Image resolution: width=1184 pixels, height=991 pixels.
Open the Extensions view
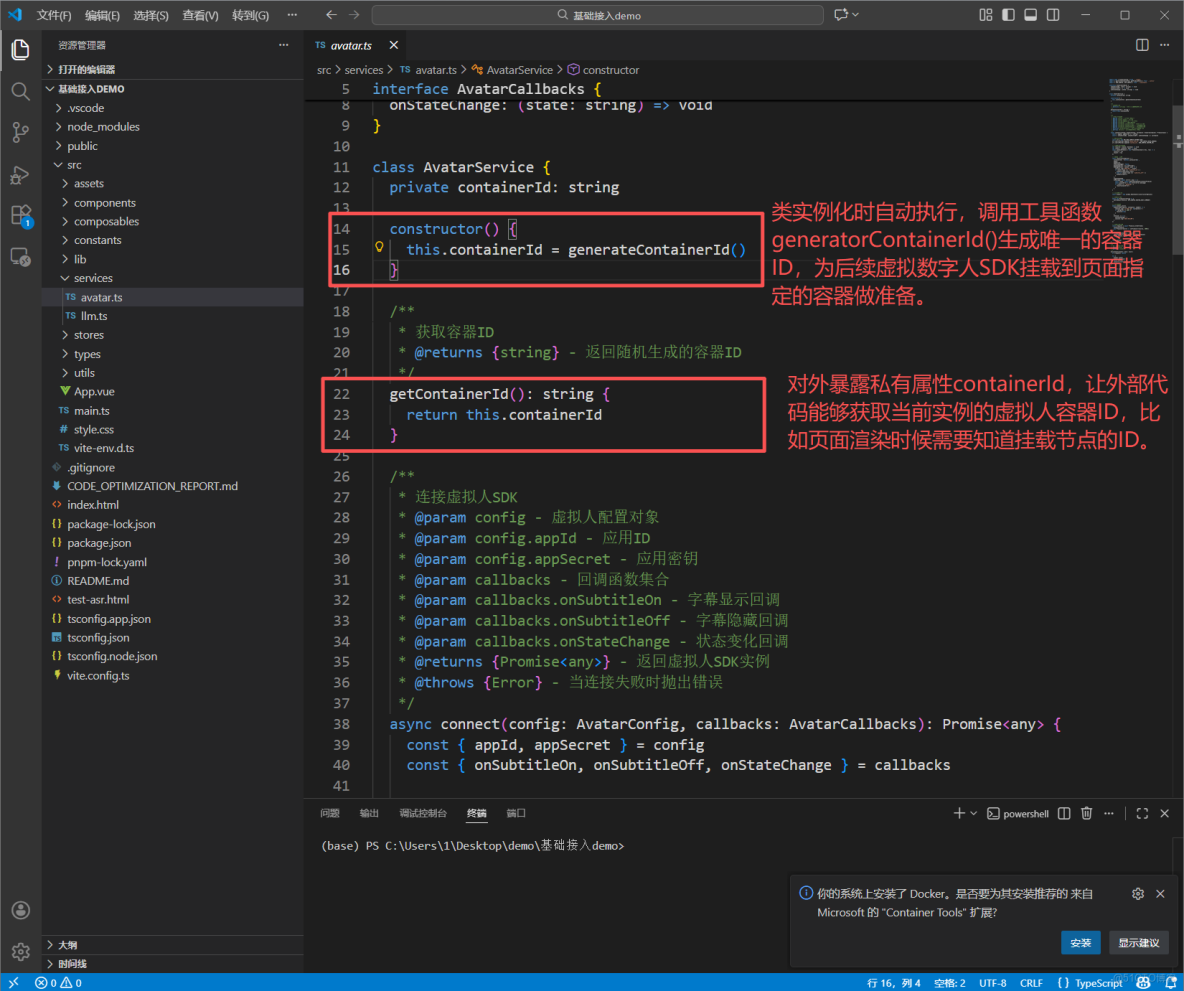point(20,215)
